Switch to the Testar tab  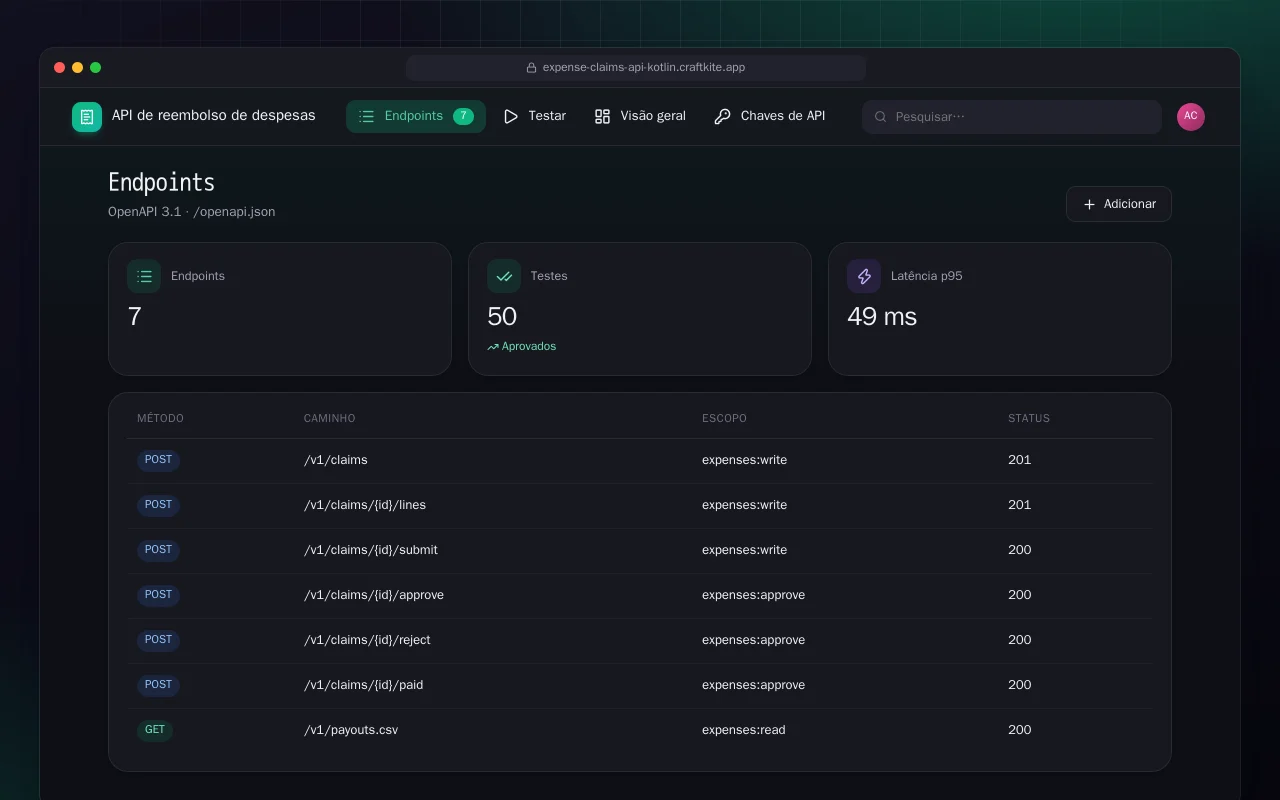pyautogui.click(x=535, y=116)
